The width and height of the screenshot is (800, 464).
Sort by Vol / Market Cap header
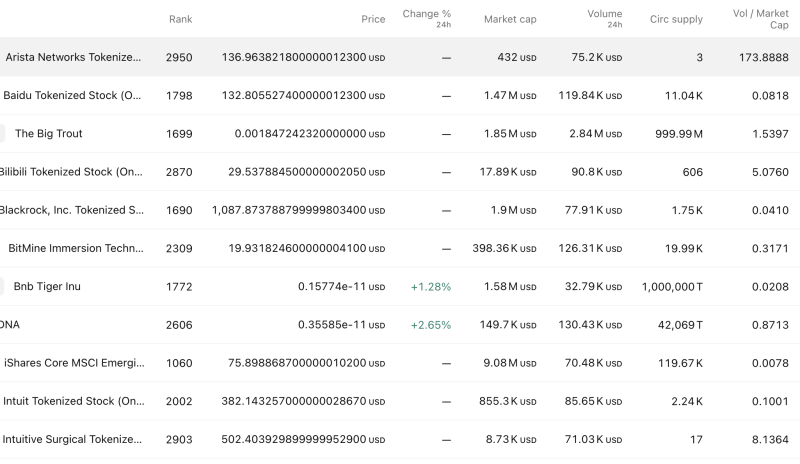click(x=761, y=19)
